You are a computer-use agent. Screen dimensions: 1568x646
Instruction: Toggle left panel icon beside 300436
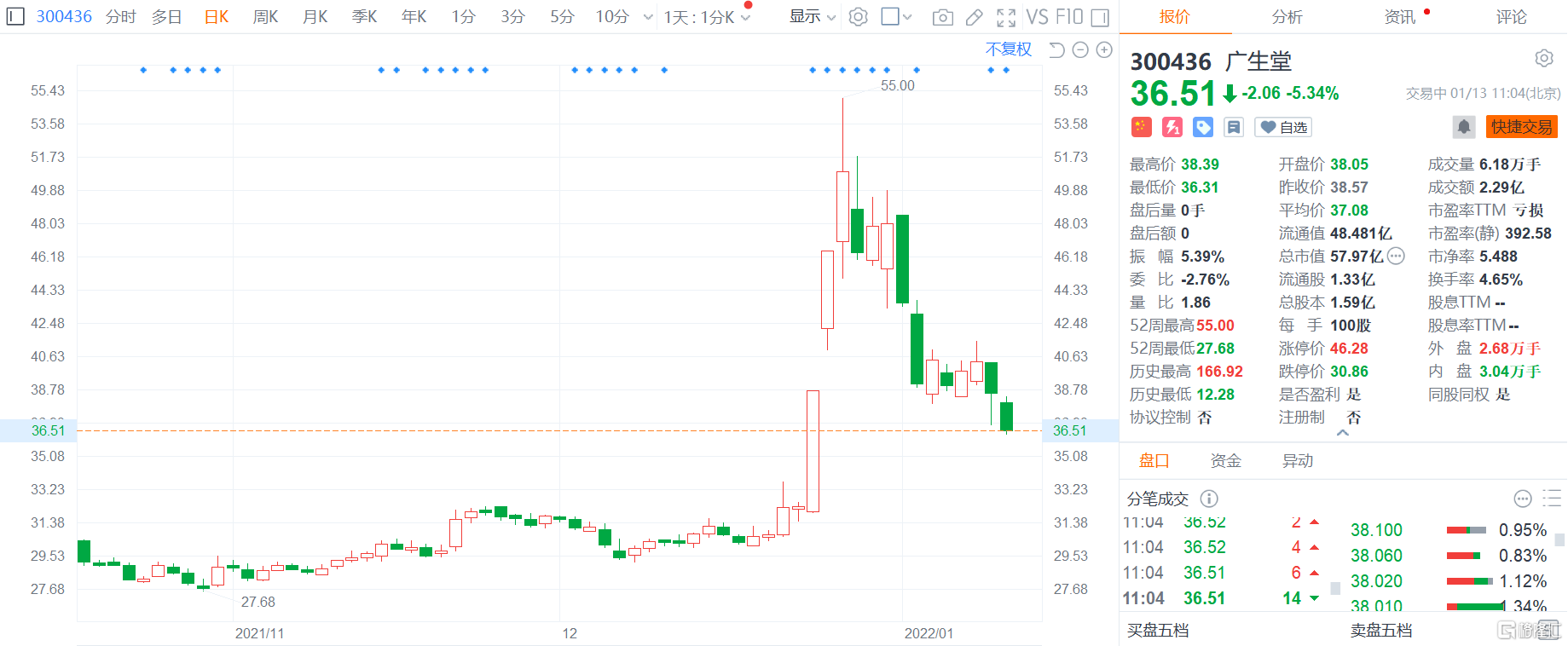pos(15,16)
